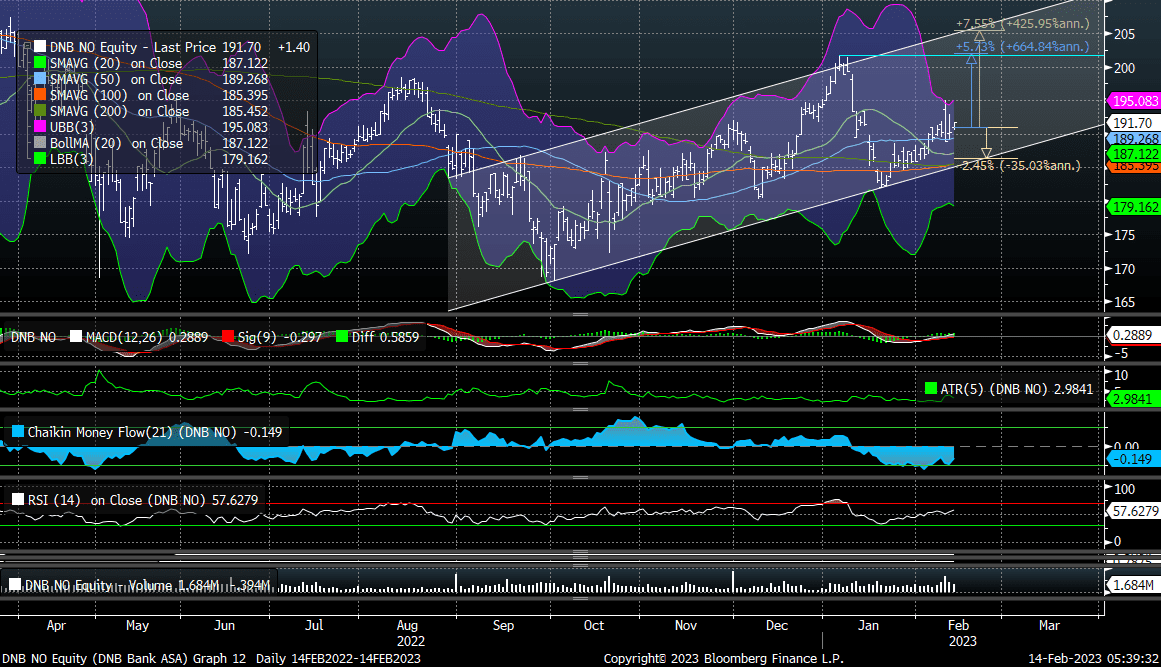Click the 'Sig(9) -0.297' legend label

click(x=280, y=337)
